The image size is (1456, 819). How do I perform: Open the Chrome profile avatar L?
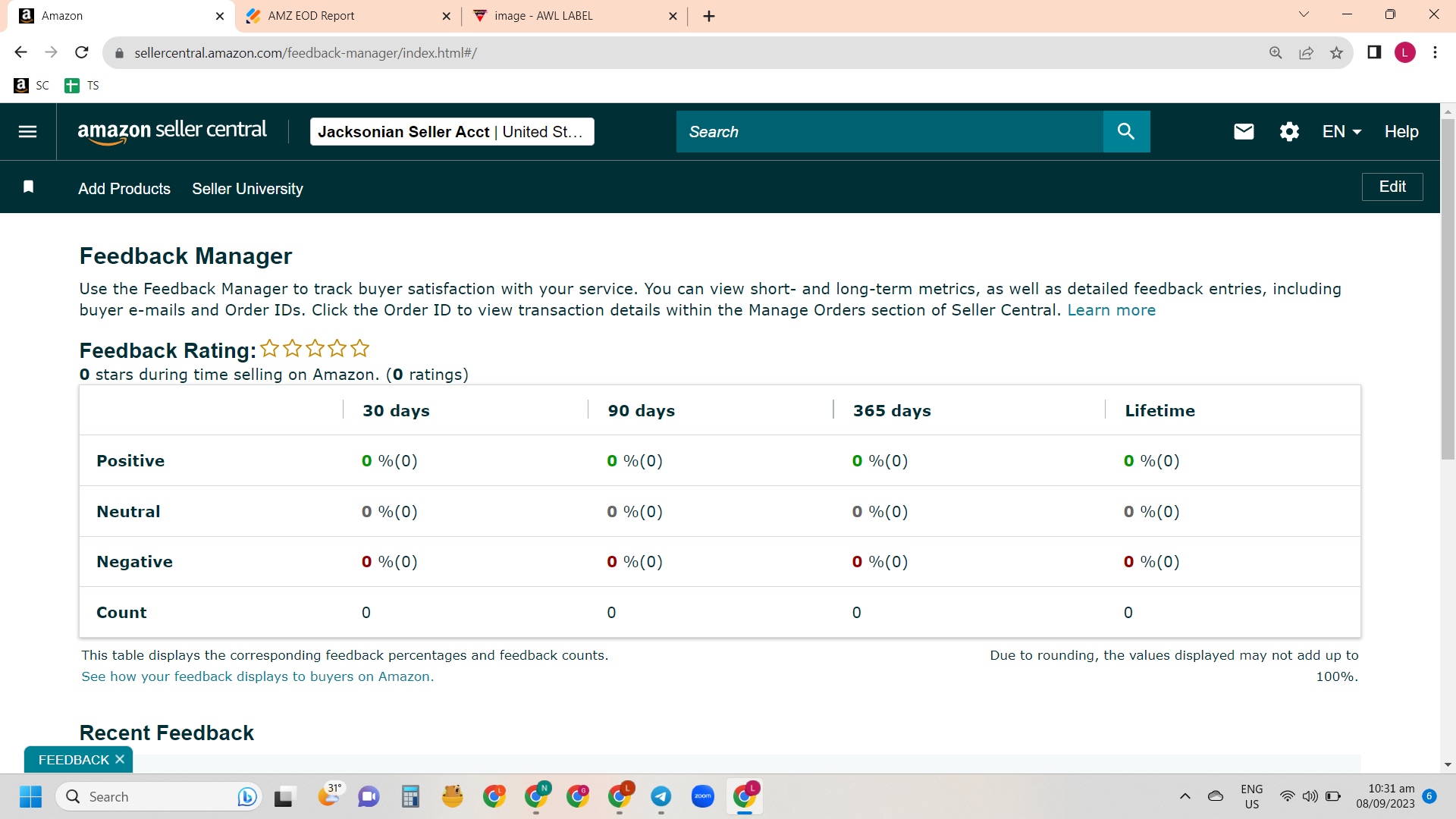(x=1404, y=52)
